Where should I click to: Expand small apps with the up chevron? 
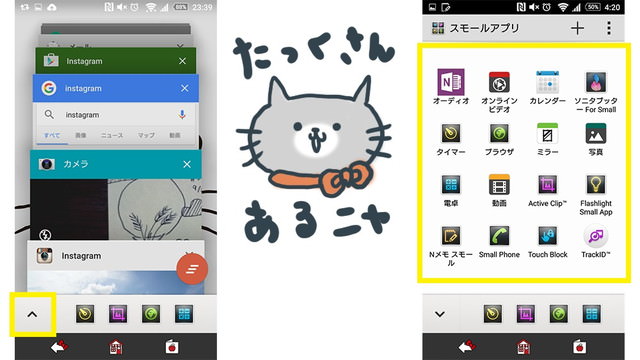pos(32,314)
